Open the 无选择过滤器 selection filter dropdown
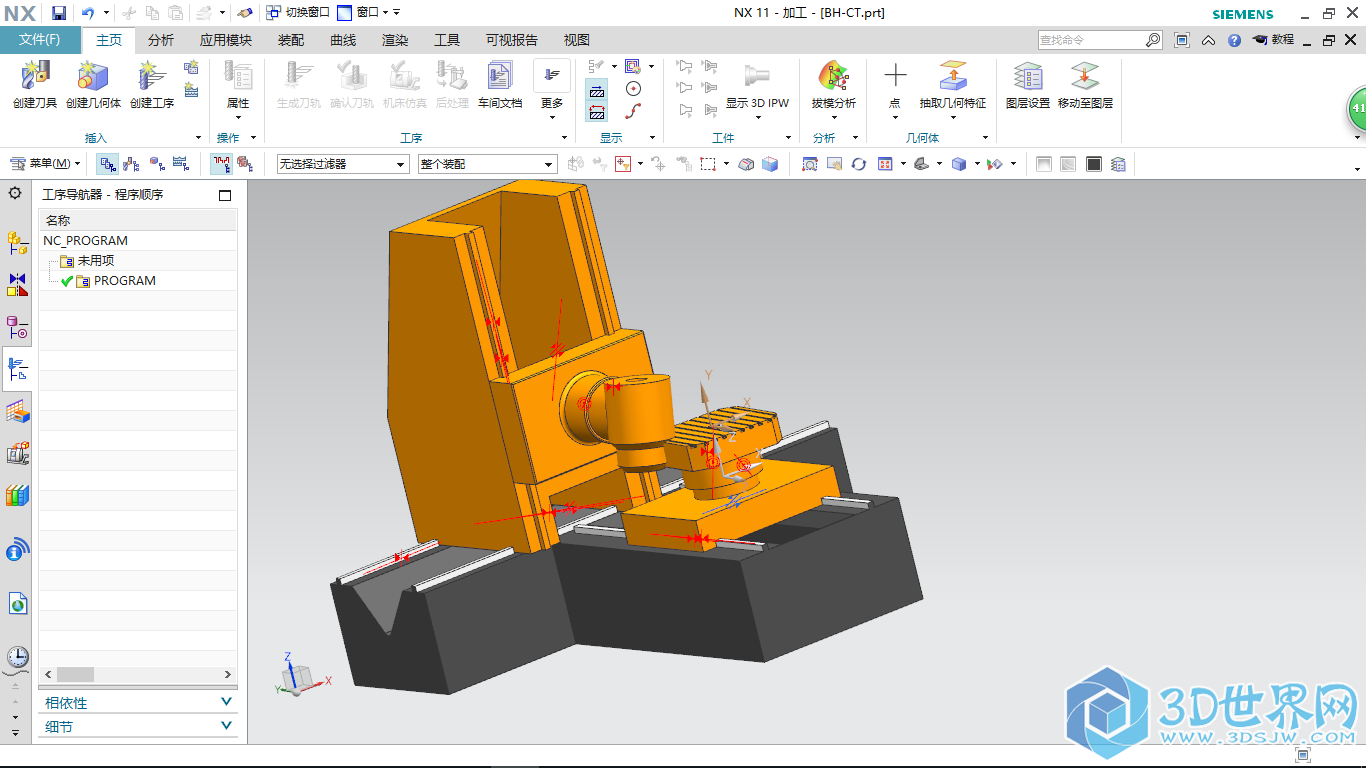The width and height of the screenshot is (1366, 768). 343,164
